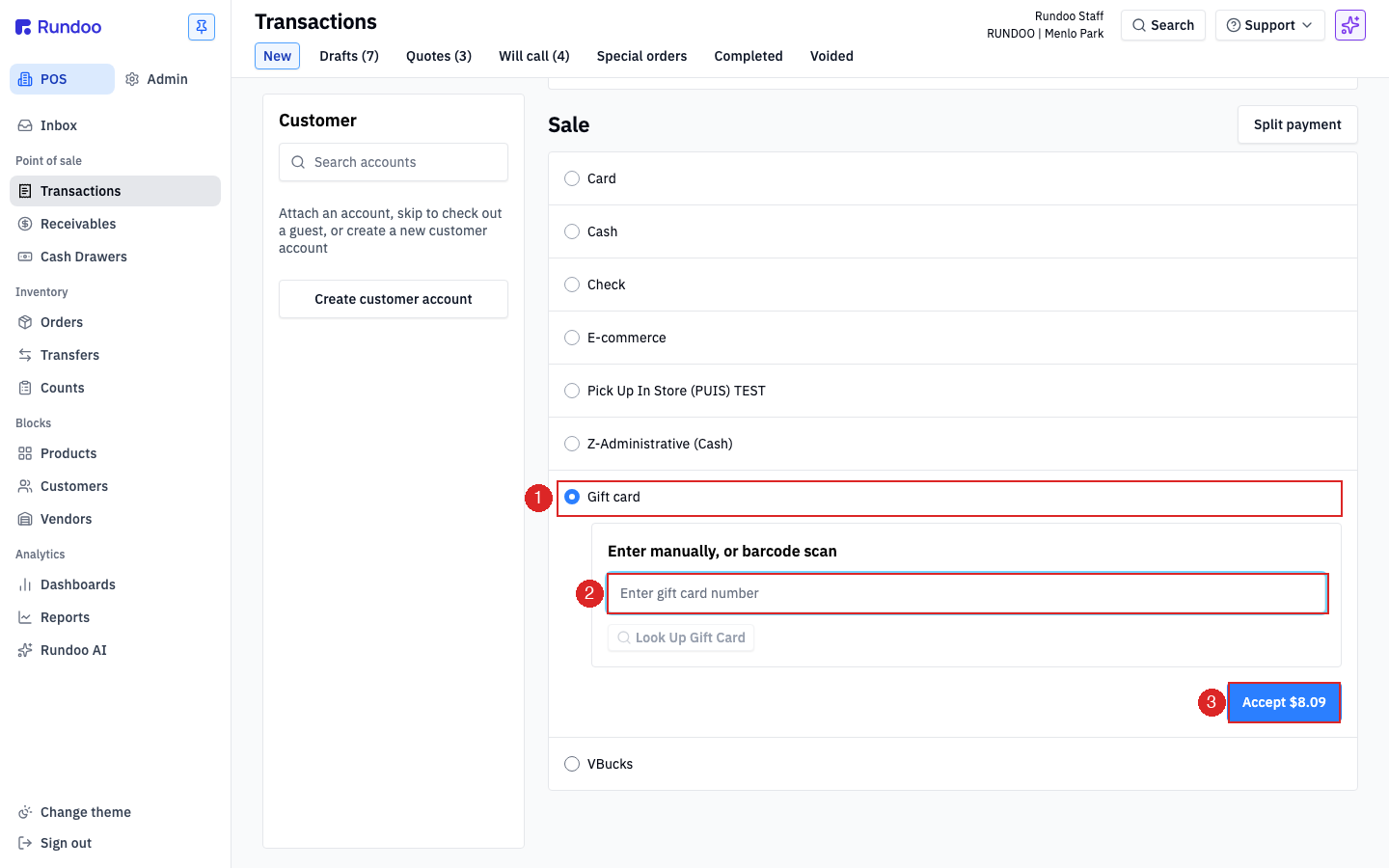Focus the Enter gift card number field
The height and width of the screenshot is (868, 1389).
pyautogui.click(x=967, y=593)
